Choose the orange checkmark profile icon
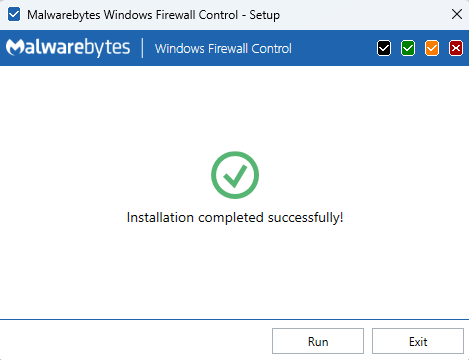Viewport: 469px width, 360px height. tap(432, 48)
